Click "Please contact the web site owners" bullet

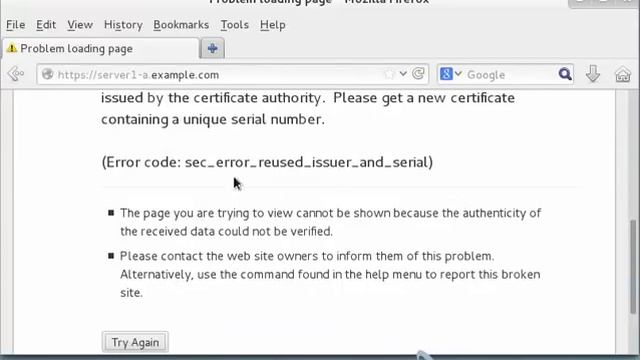click(330, 274)
